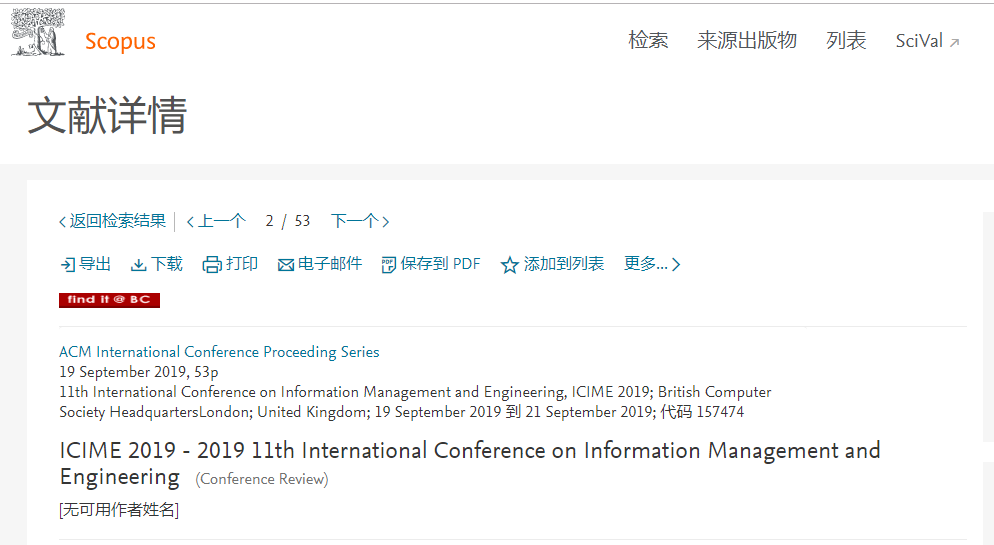
Task: Return to search results via 返回检索结果
Action: [x=112, y=221]
